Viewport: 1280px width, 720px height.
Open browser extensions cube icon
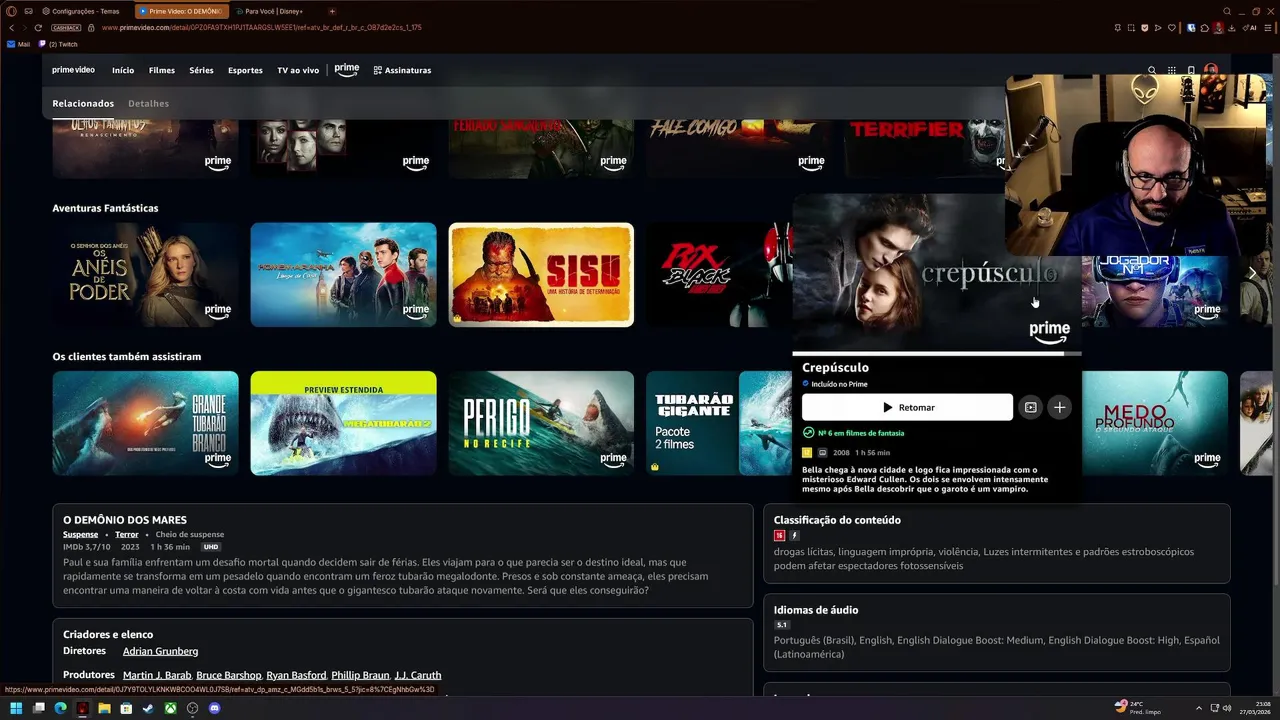tap(1204, 27)
